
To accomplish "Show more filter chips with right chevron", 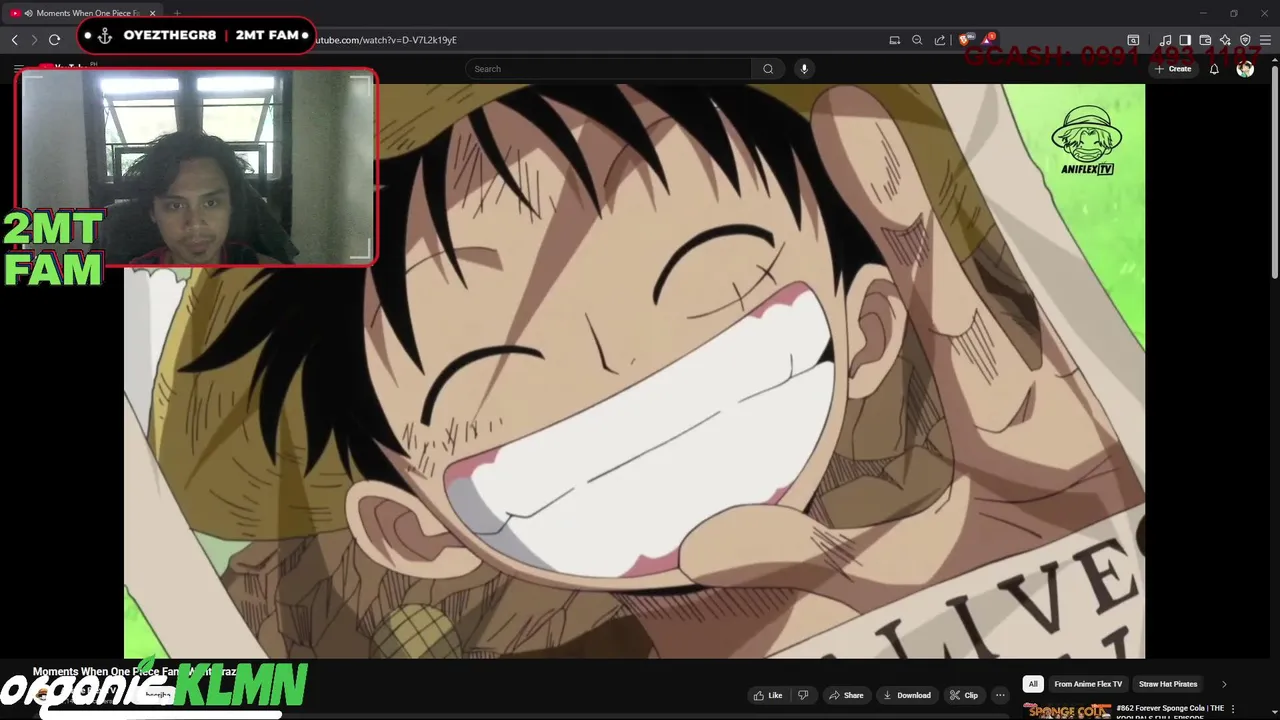I will (1224, 684).
